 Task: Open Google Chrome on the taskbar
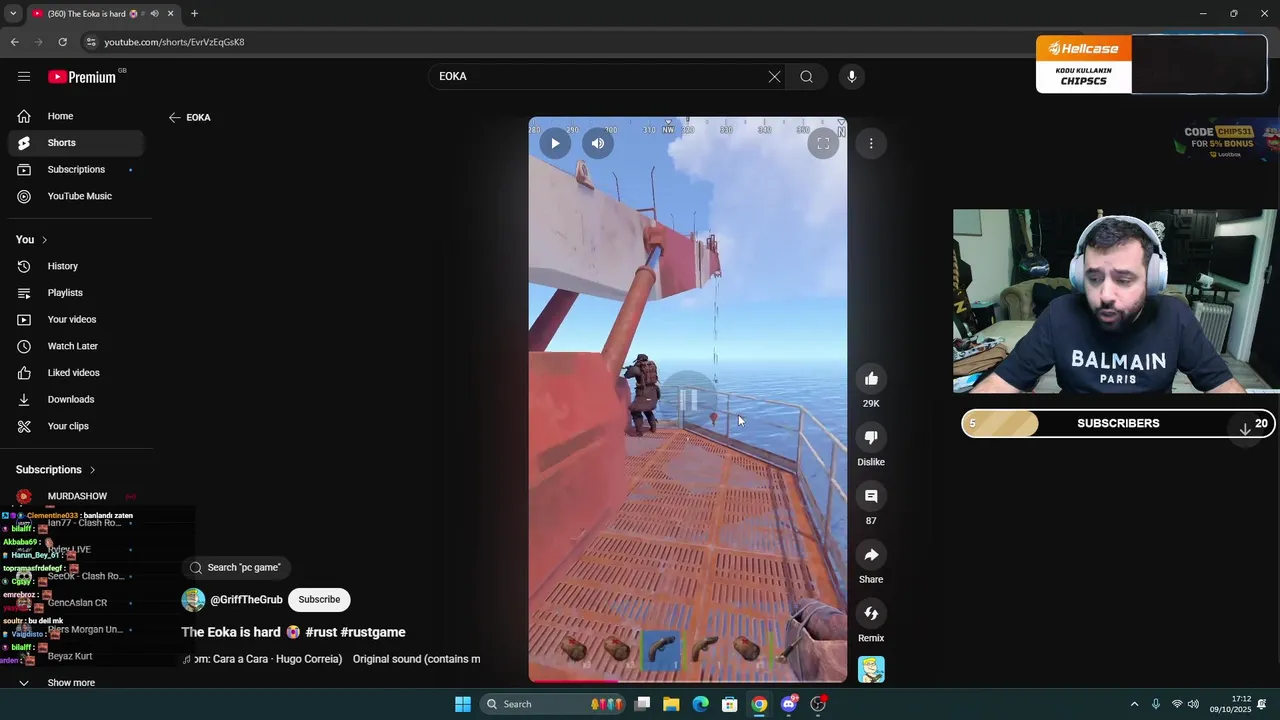coord(760,704)
